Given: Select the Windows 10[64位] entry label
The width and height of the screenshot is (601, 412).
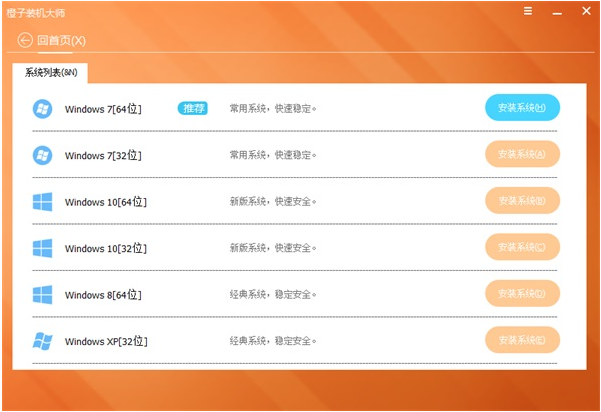Looking at the screenshot, I should click(x=105, y=202).
